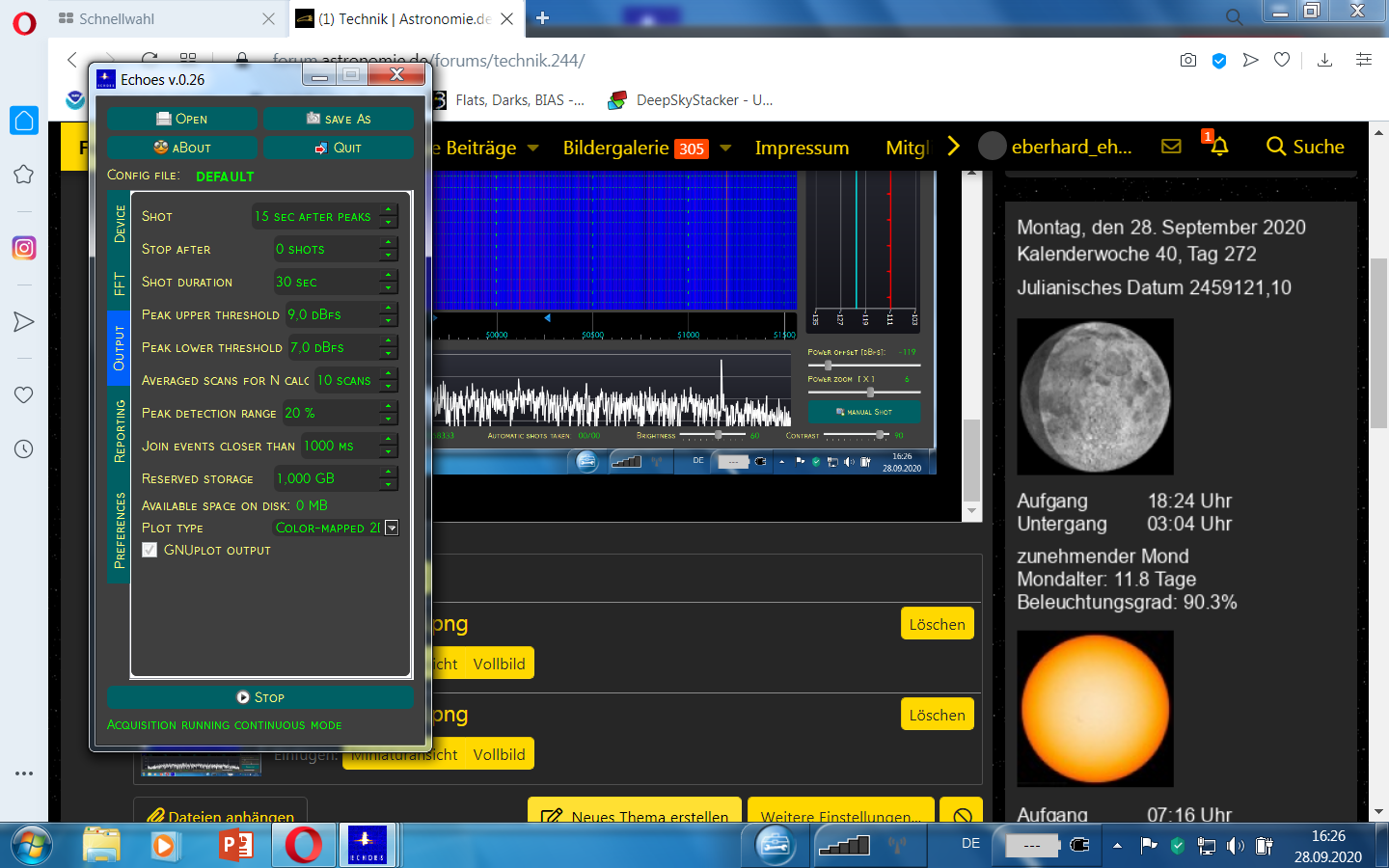
Task: Click the Averaged scans value field
Action: (x=357, y=380)
